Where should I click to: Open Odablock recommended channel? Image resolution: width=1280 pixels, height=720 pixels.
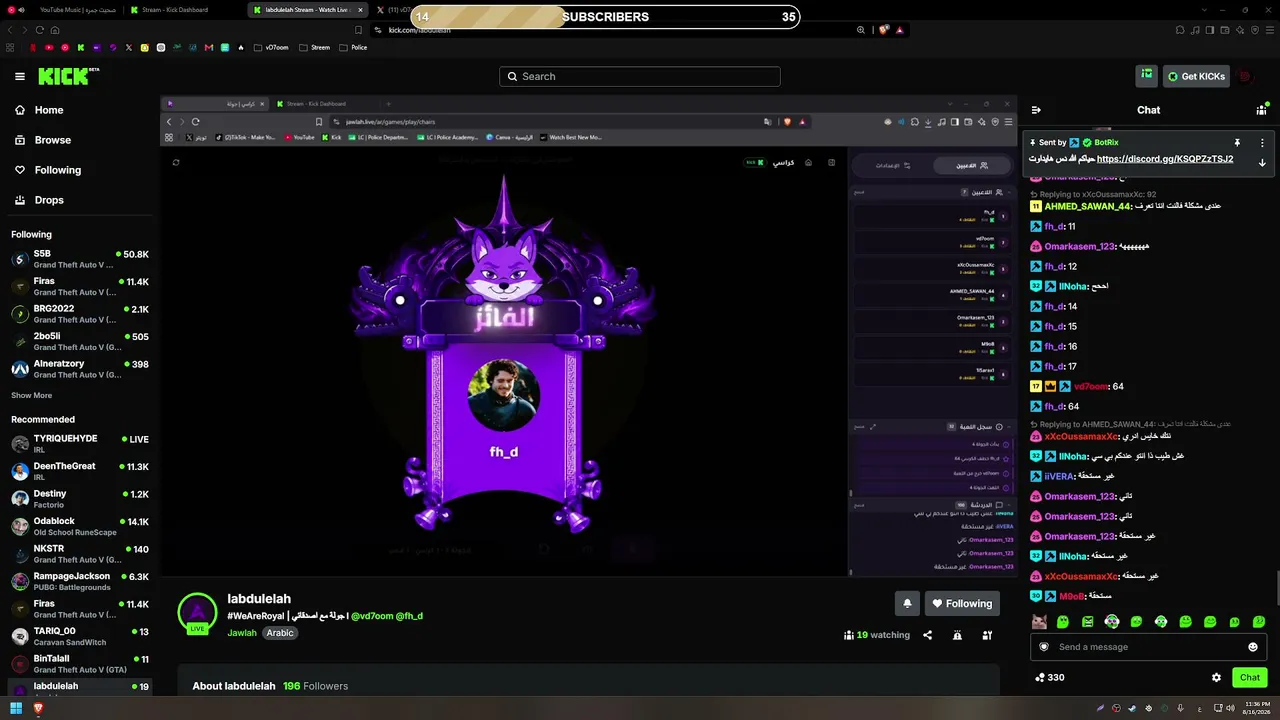point(80,526)
